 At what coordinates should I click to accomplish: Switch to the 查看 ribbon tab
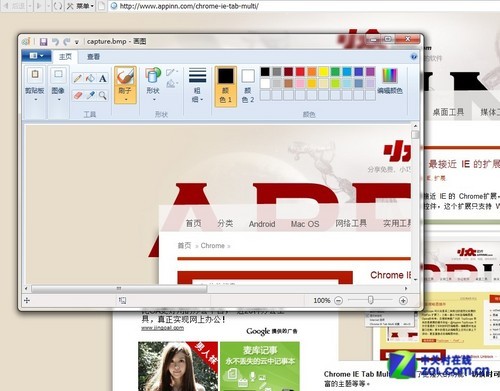(x=93, y=57)
